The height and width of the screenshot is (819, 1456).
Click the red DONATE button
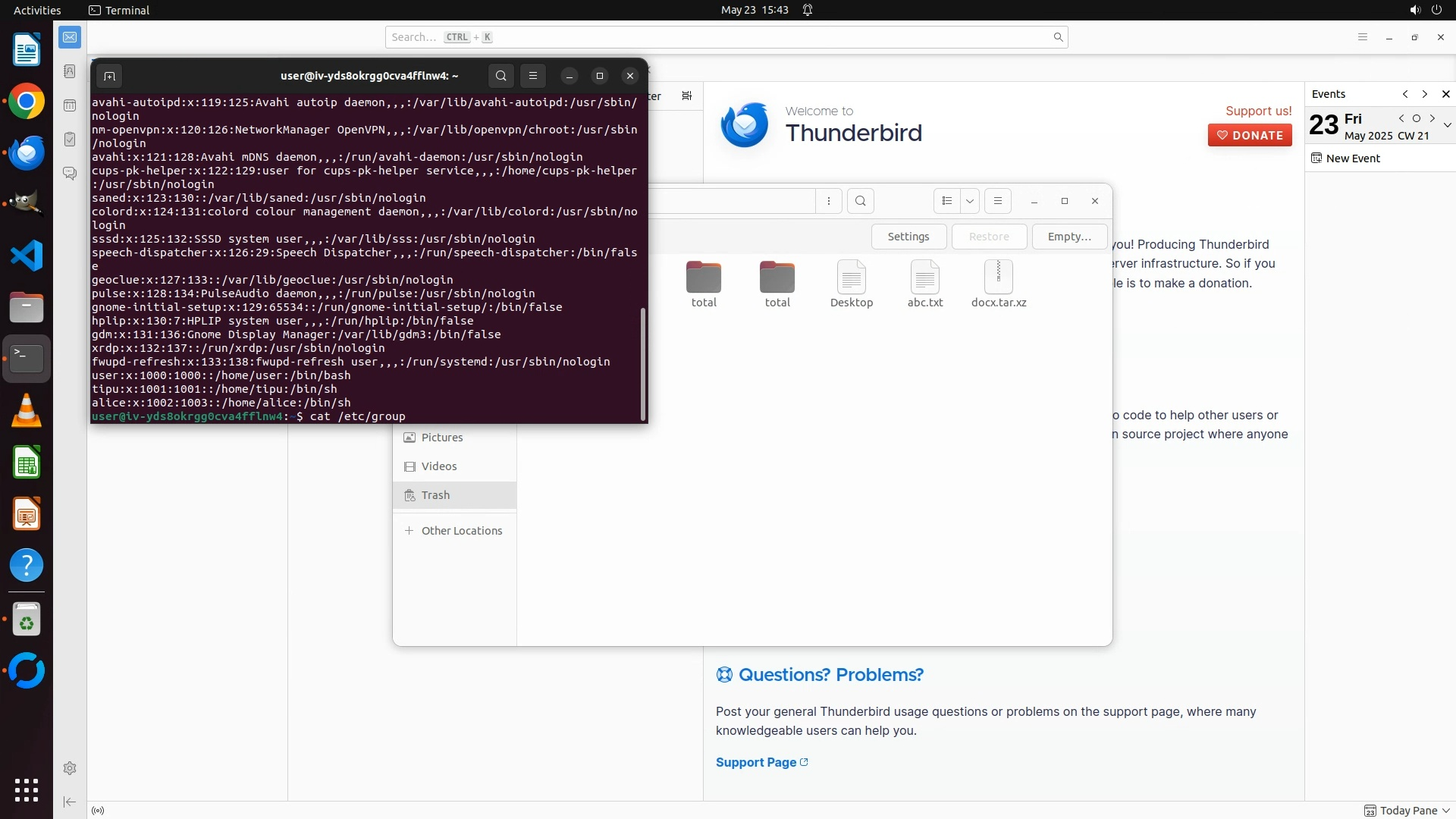[1250, 136]
